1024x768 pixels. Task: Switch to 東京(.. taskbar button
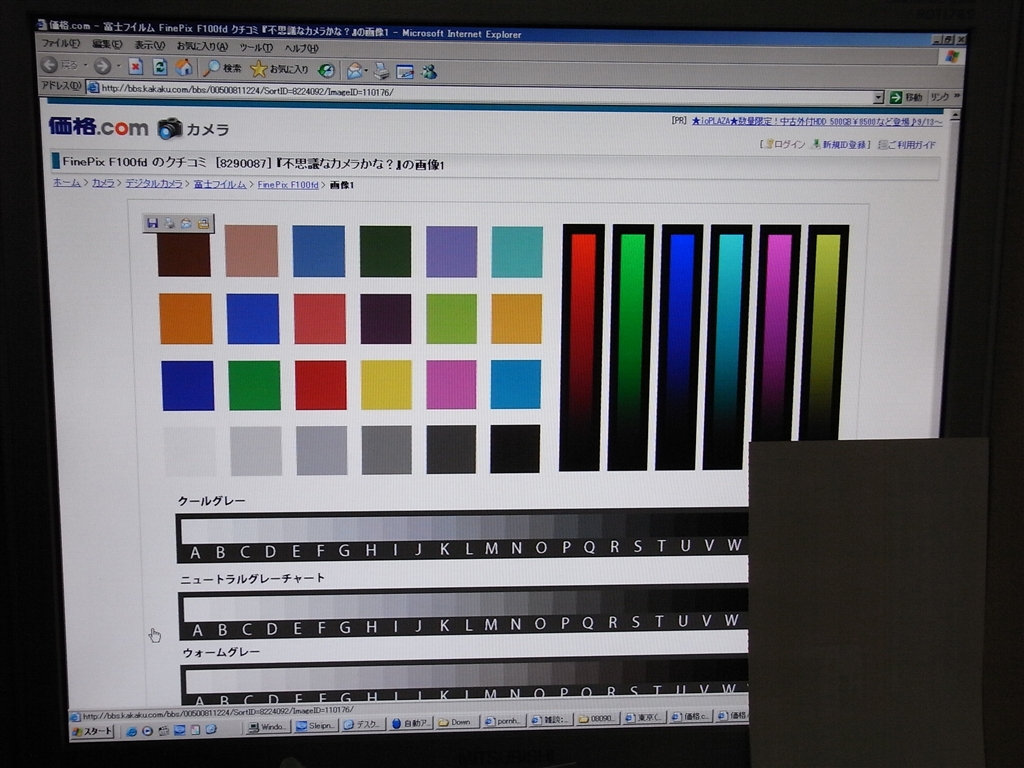[645, 718]
